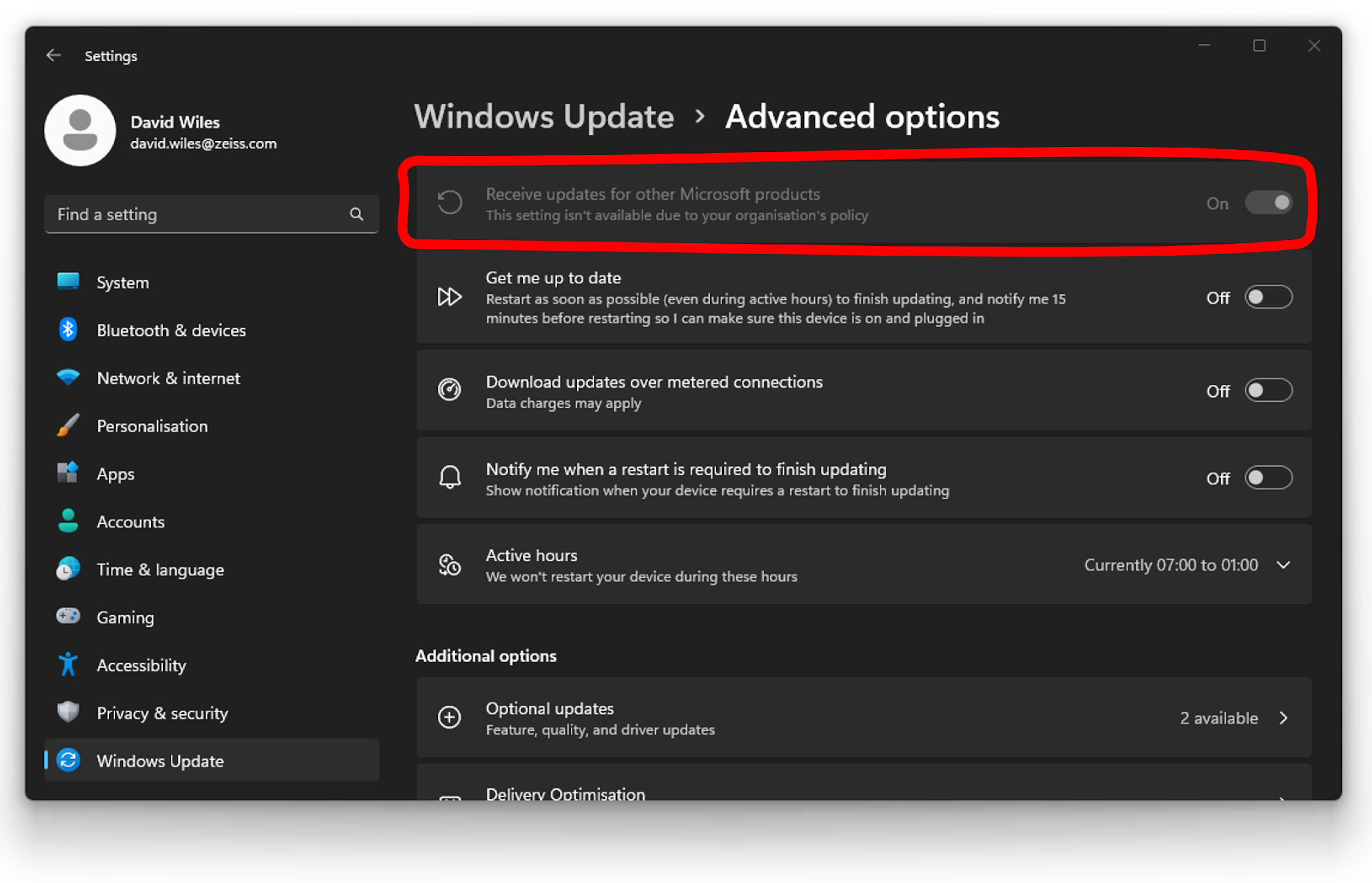The image size is (1372, 883).
Task: Click the back arrow button
Action: click(x=53, y=54)
